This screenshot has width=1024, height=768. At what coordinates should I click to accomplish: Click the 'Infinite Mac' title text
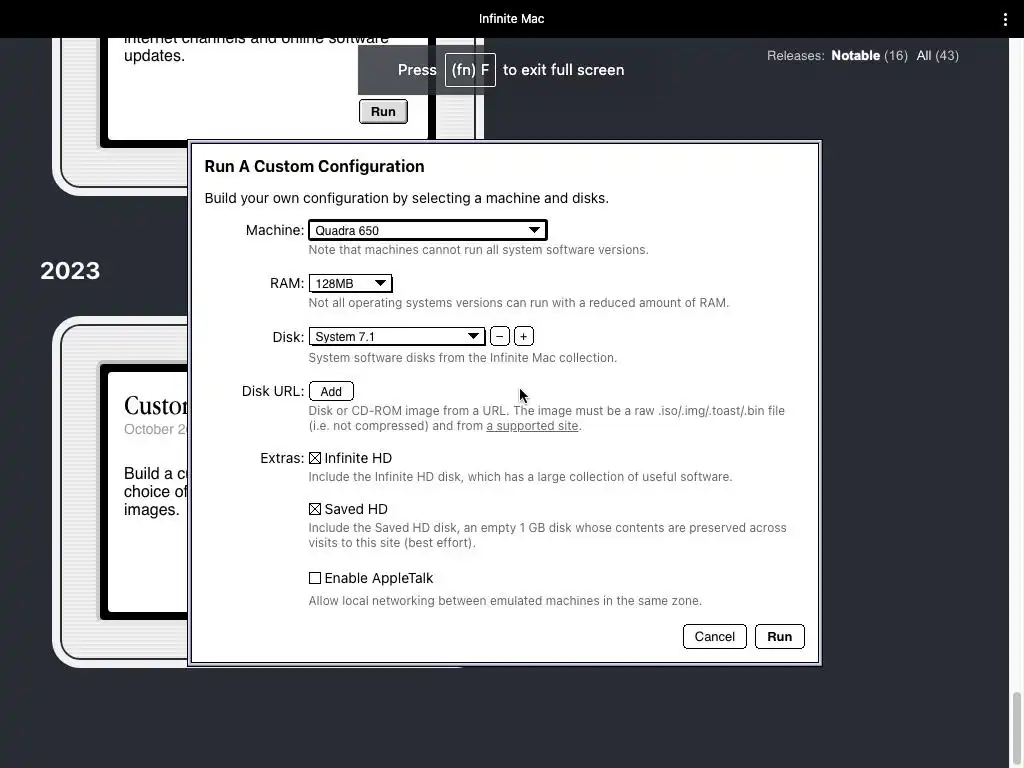(511, 19)
